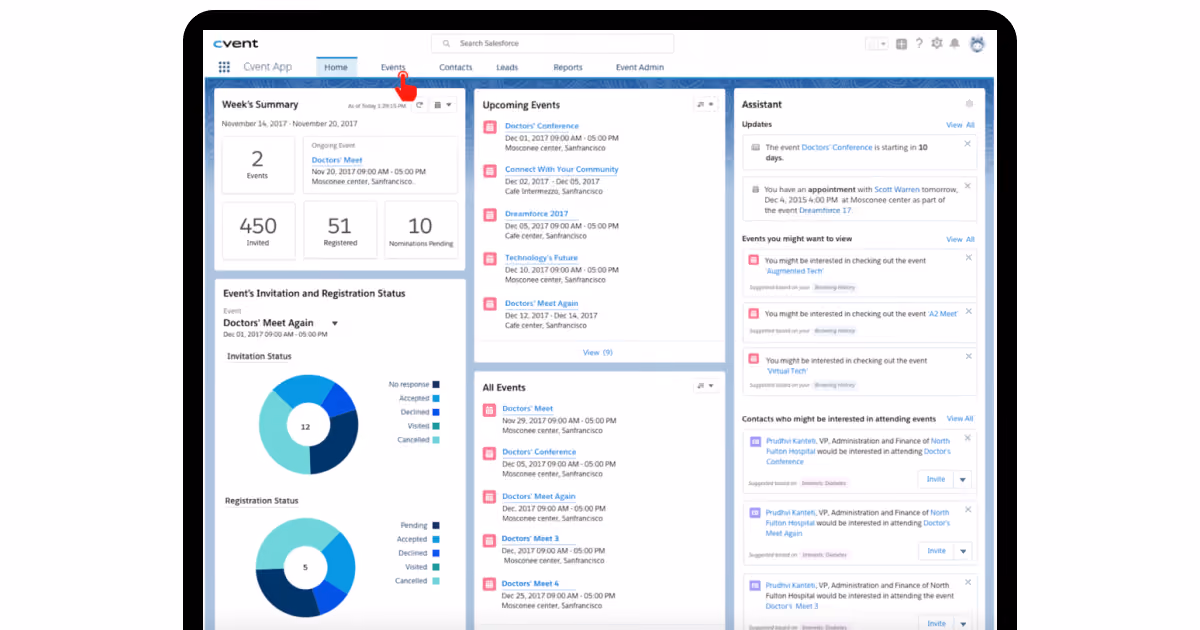The image size is (1200, 630).
Task: Click Invitation Status Cancelled legend swatch
Action: click(436, 440)
